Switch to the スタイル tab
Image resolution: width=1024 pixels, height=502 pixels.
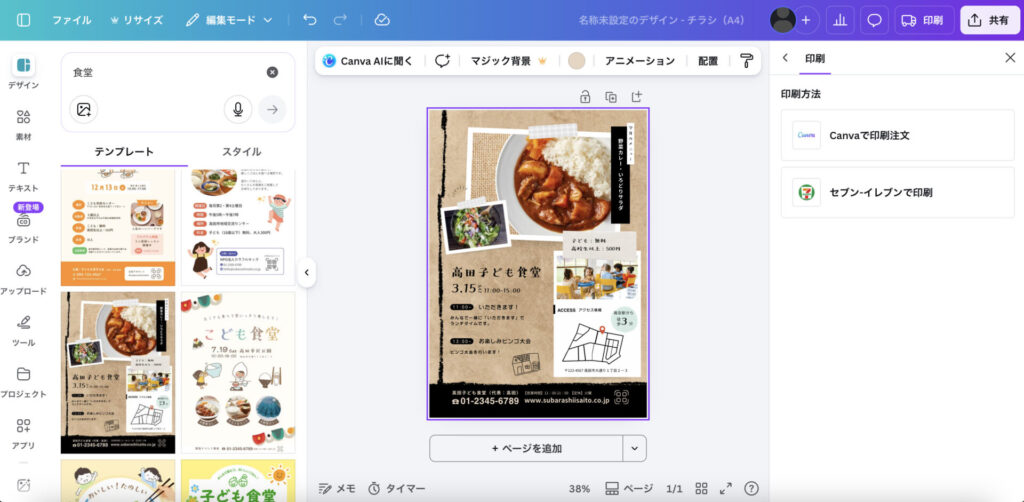tap(241, 152)
